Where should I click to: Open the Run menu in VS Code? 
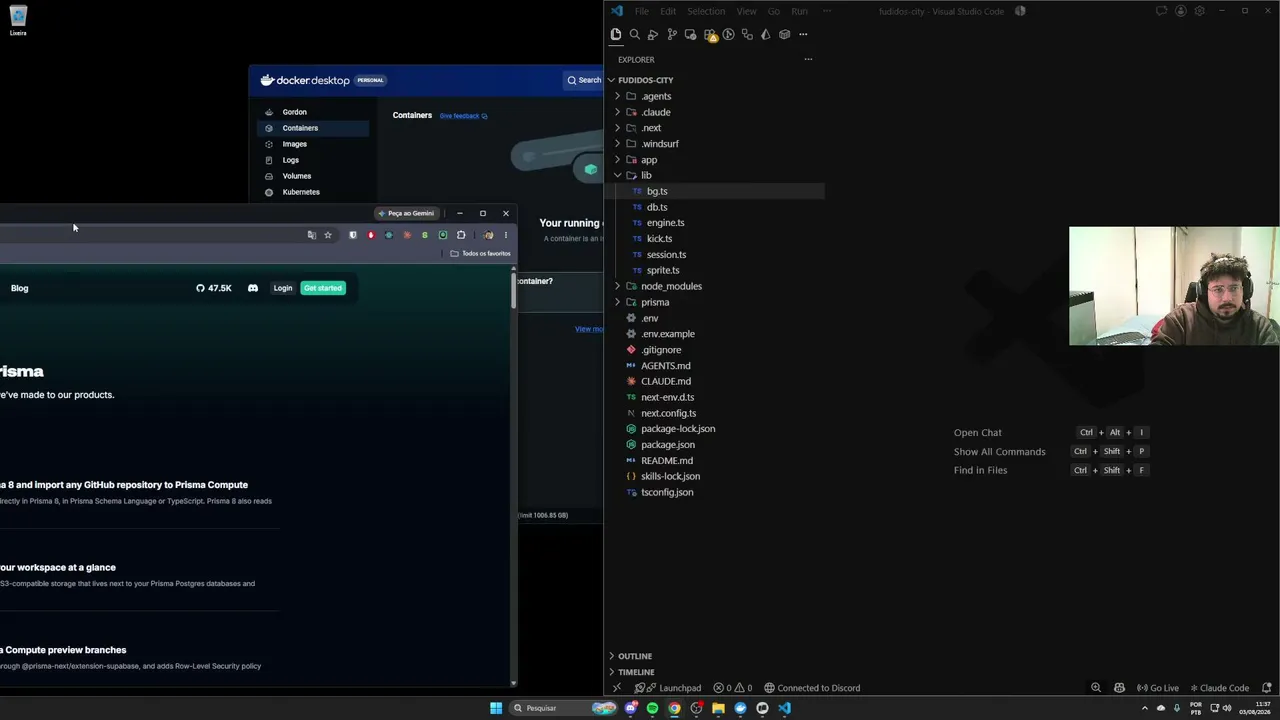pos(799,11)
